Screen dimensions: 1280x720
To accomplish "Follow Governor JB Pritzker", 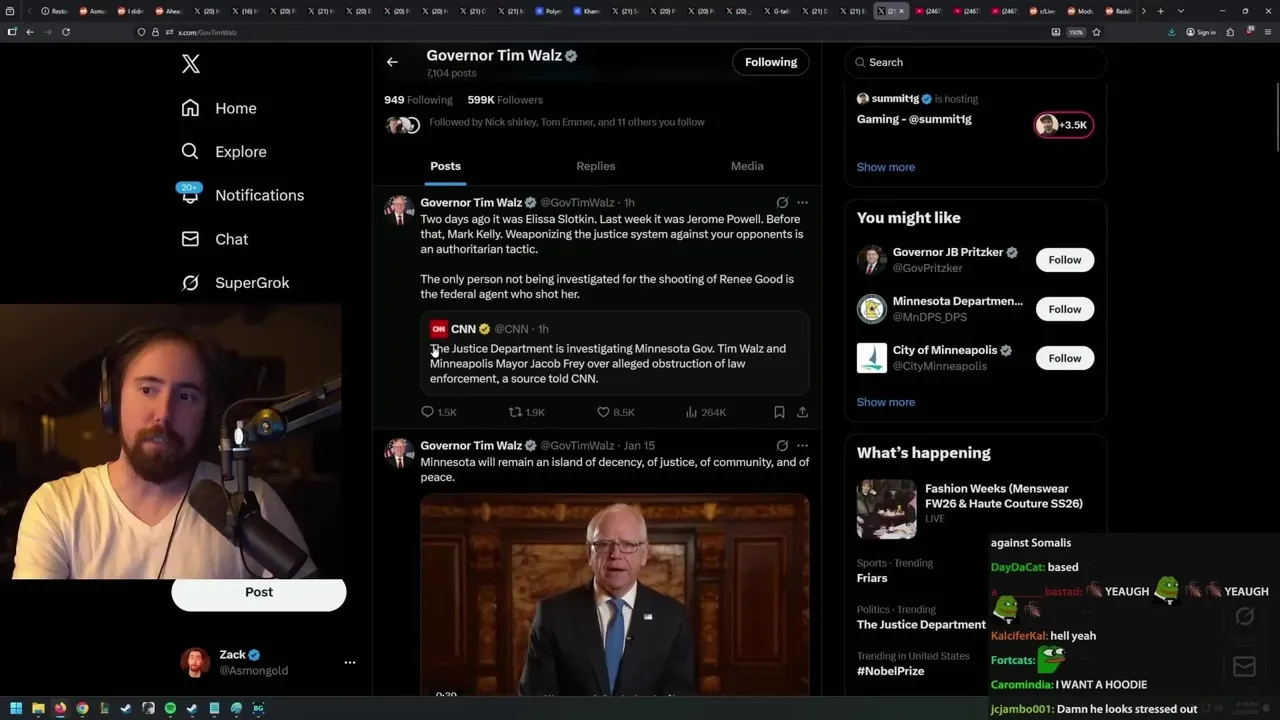I will 1065,260.
